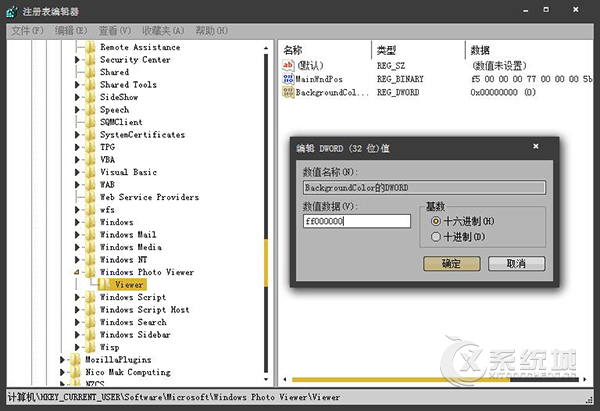Click the REG_BINARY type cell
This screenshot has width=600, height=411.
tap(400, 79)
